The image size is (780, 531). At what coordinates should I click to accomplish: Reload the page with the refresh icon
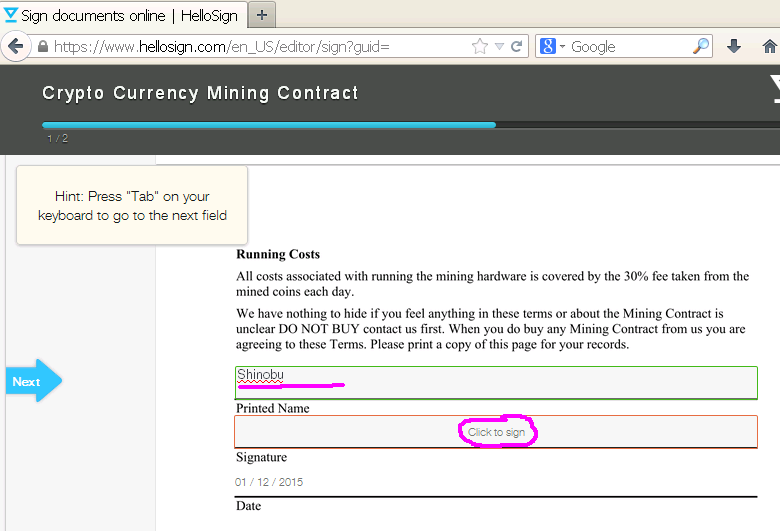(517, 46)
